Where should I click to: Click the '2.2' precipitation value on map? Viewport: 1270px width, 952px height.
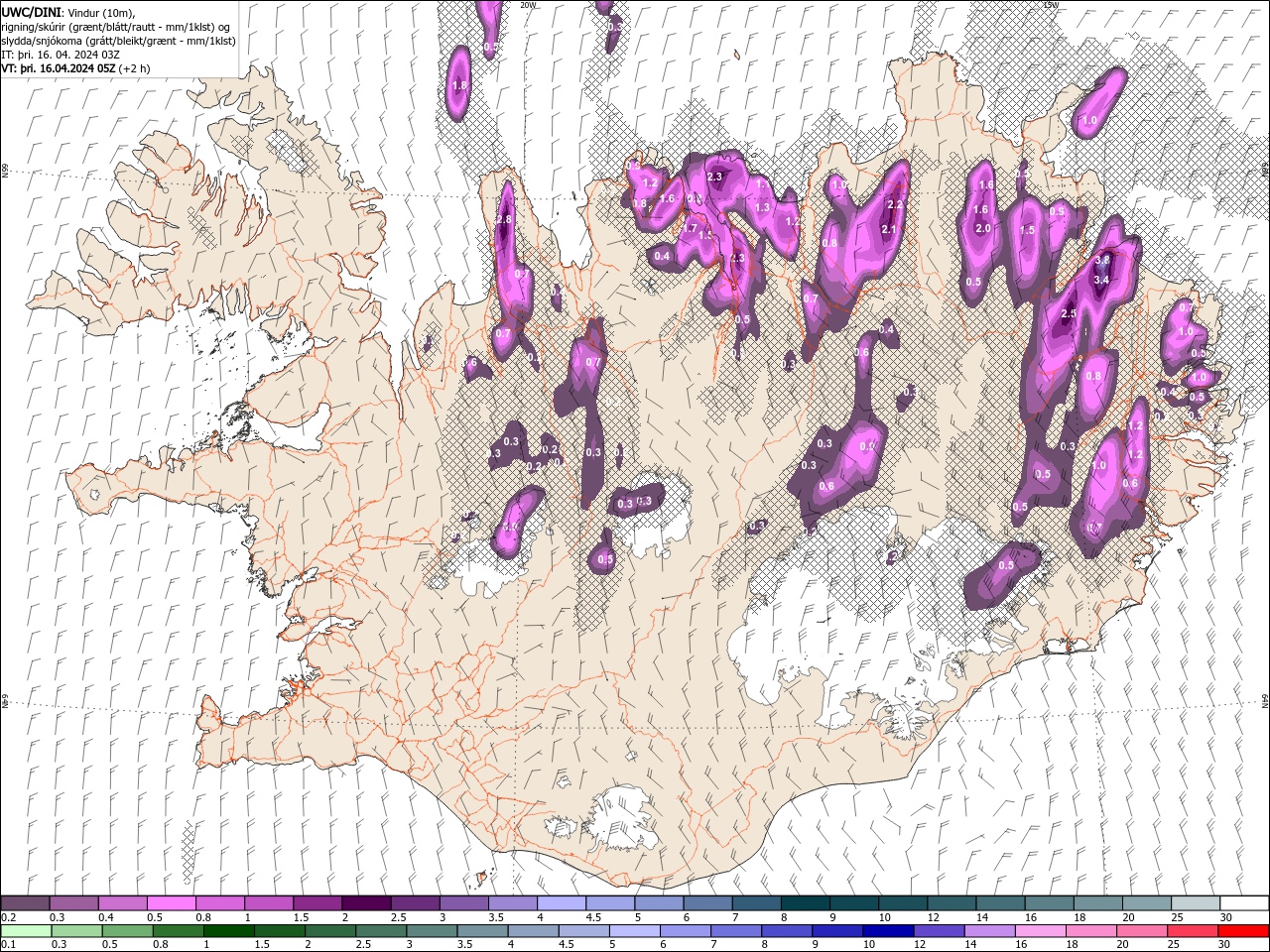893,205
